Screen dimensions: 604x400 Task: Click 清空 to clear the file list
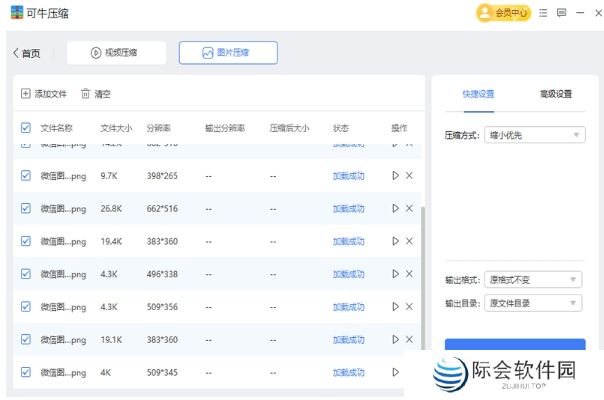(x=96, y=94)
